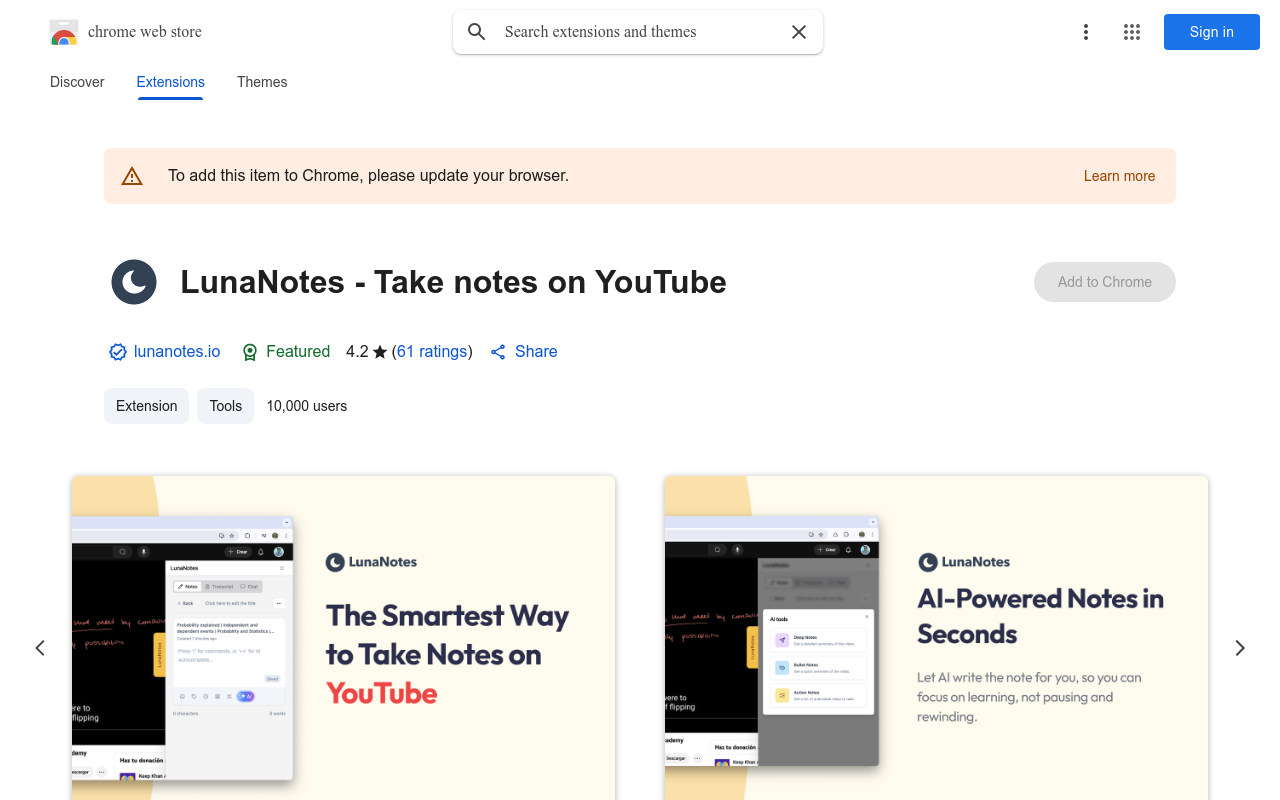The width and height of the screenshot is (1280, 800).
Task: Open the 61 ratings link
Action: (432, 352)
